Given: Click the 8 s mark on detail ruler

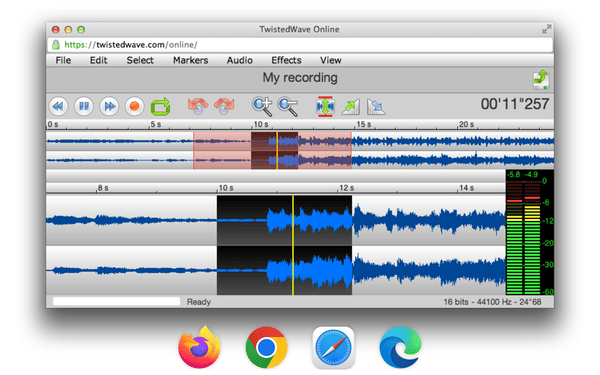Looking at the screenshot, I should click(103, 188).
